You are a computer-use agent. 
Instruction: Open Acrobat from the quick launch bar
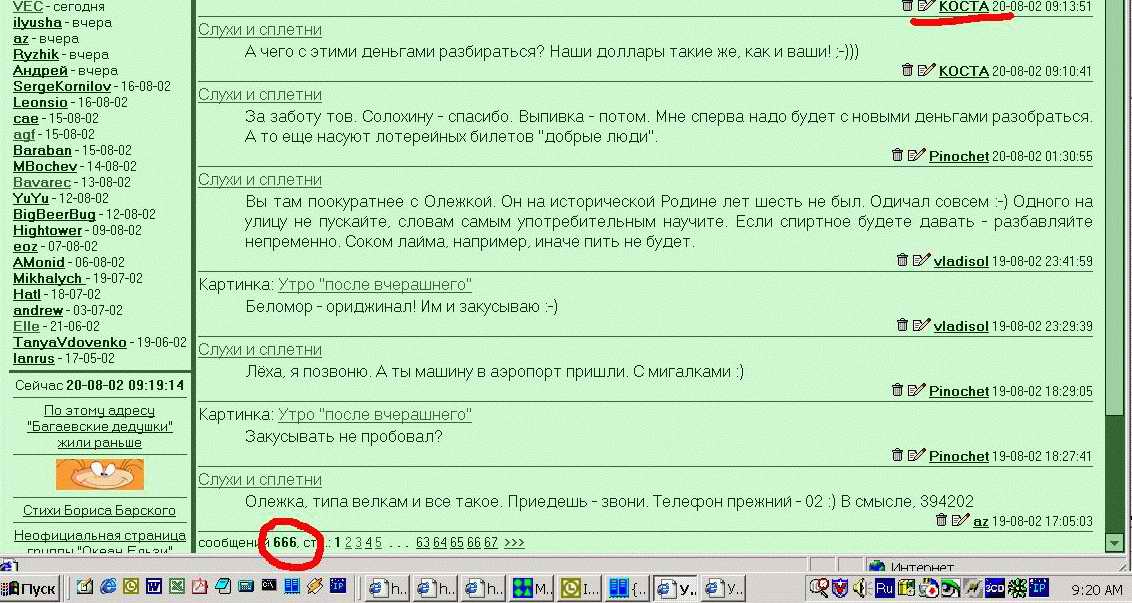[199, 587]
